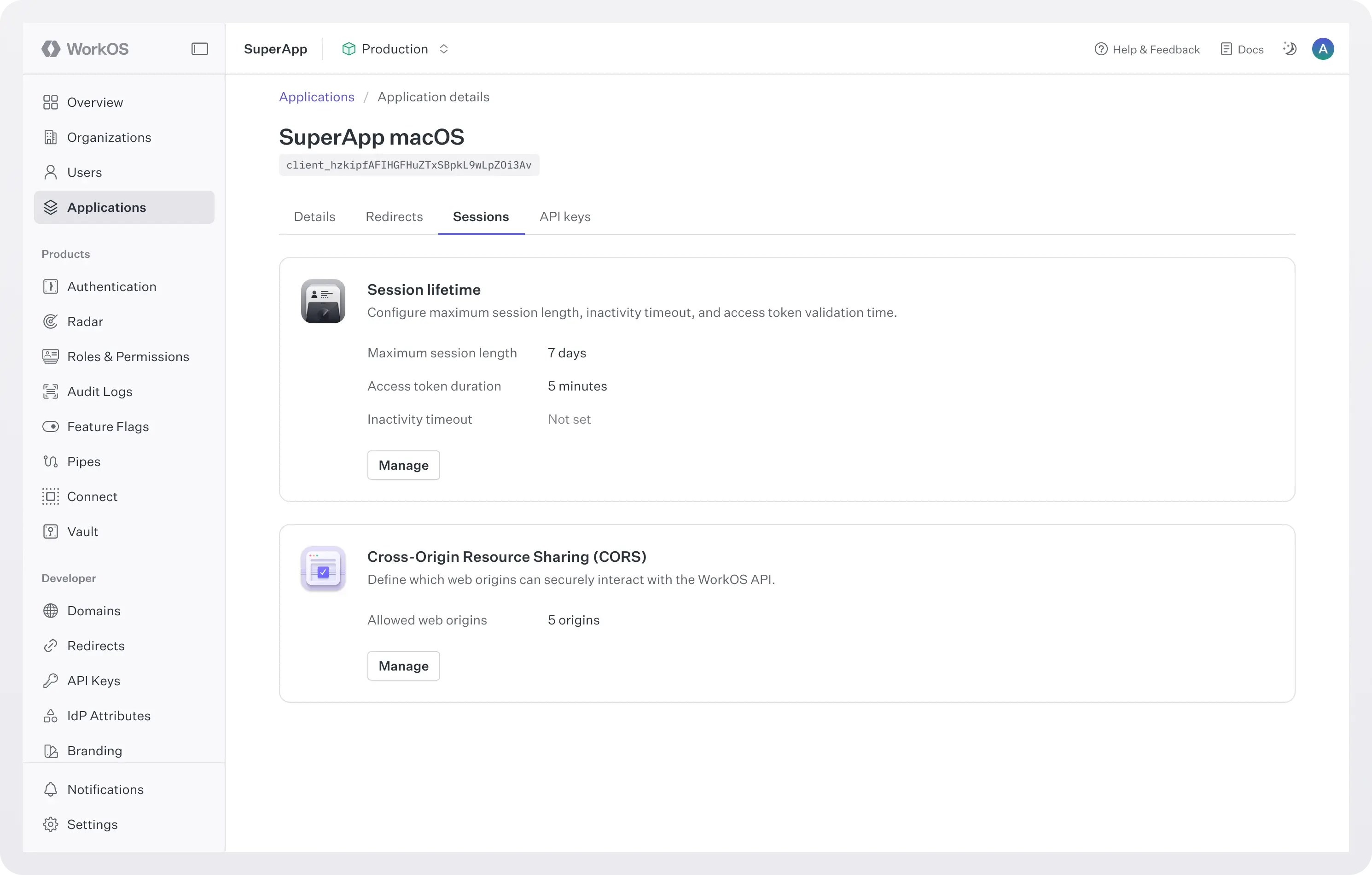
Task: Open the API keys tab
Action: pyautogui.click(x=564, y=216)
